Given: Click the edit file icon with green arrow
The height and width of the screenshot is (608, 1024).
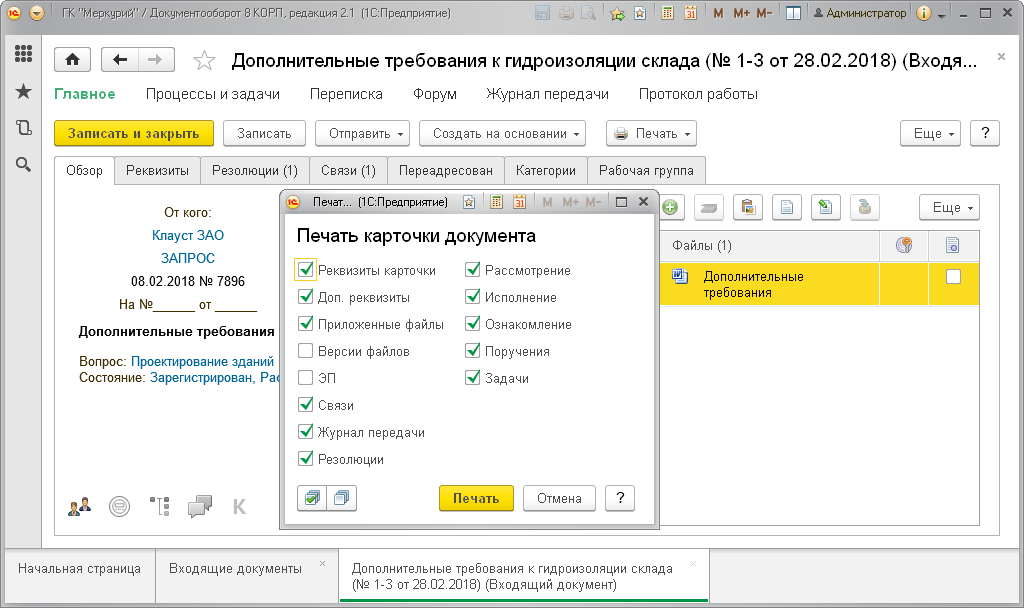Looking at the screenshot, I should 825,208.
